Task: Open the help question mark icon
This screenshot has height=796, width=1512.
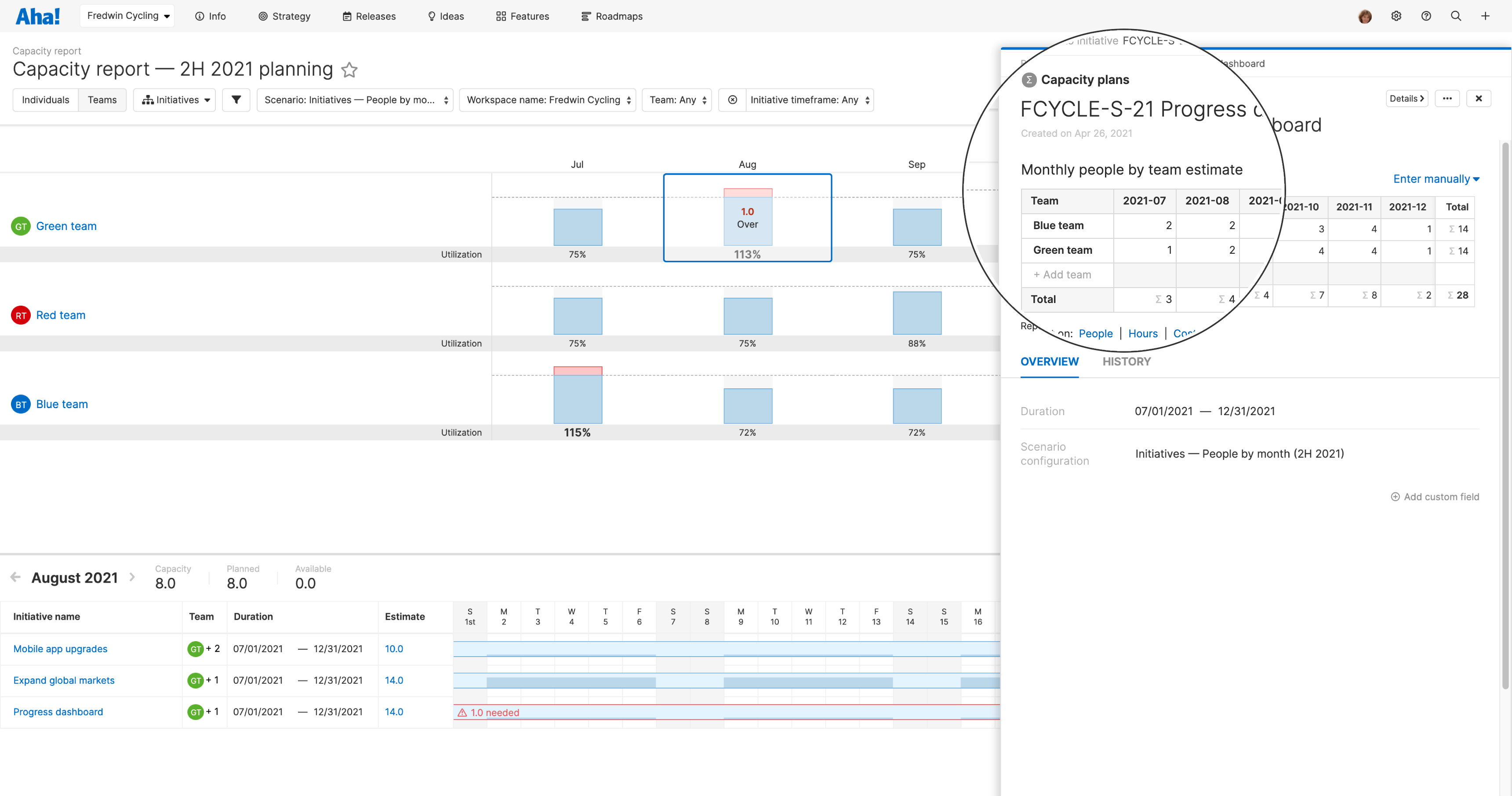Action: tap(1426, 16)
